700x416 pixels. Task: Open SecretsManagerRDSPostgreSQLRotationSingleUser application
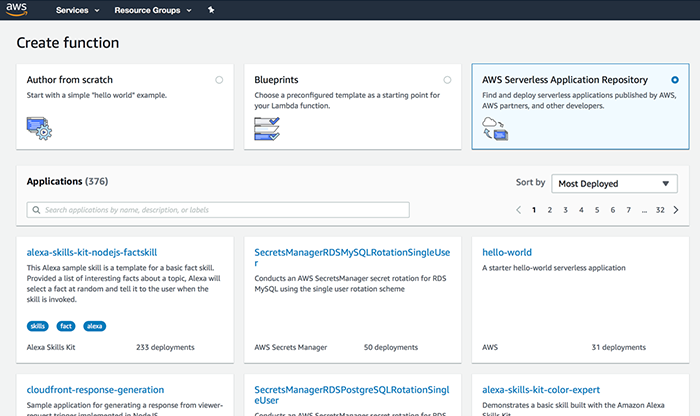tap(352, 395)
